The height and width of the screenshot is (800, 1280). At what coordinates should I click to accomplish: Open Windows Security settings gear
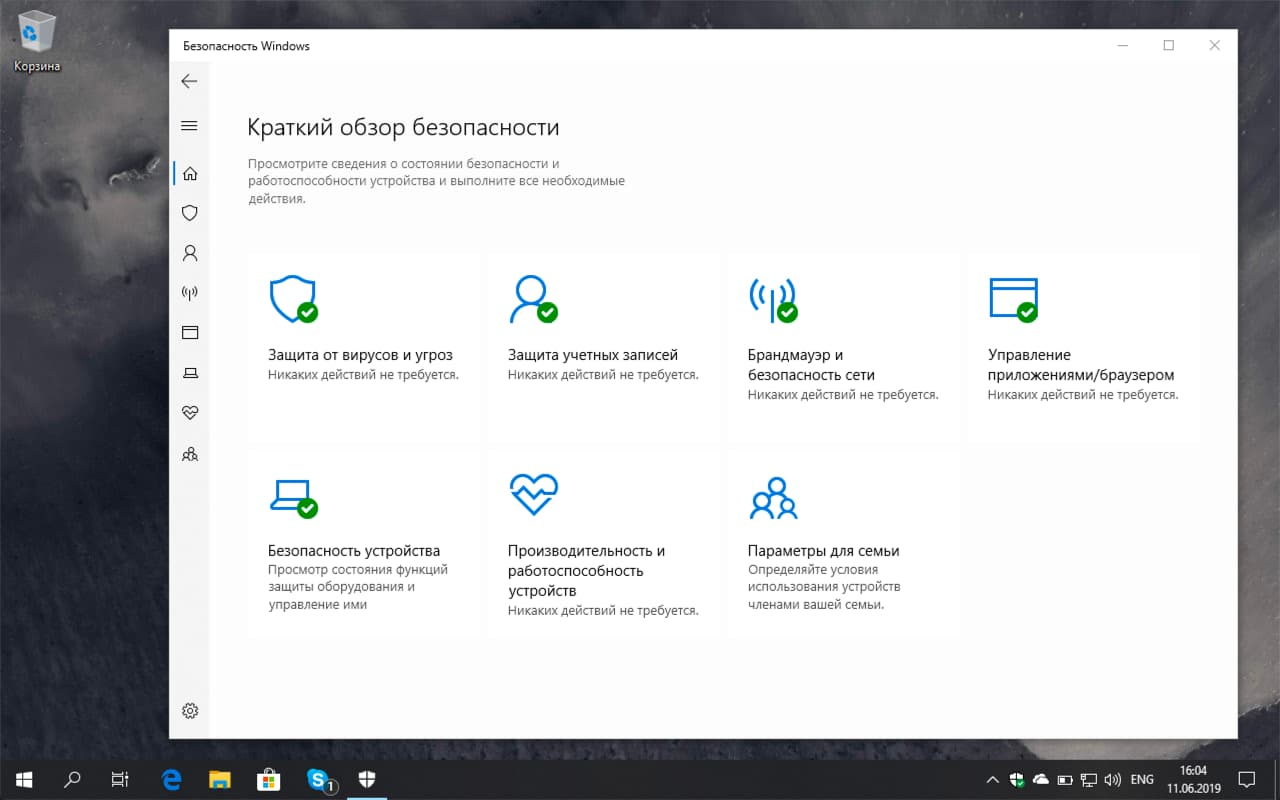tap(189, 710)
